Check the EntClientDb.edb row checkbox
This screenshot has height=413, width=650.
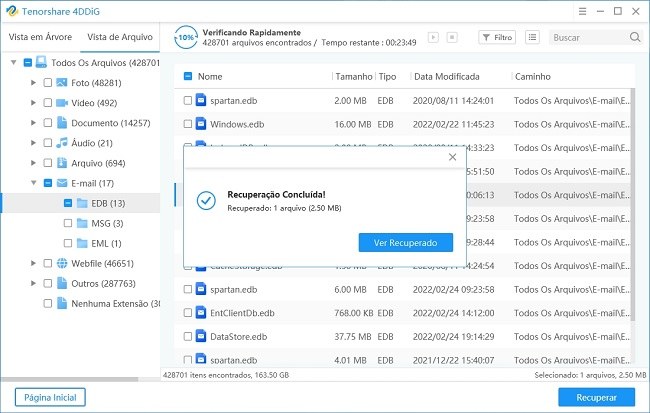pos(188,313)
